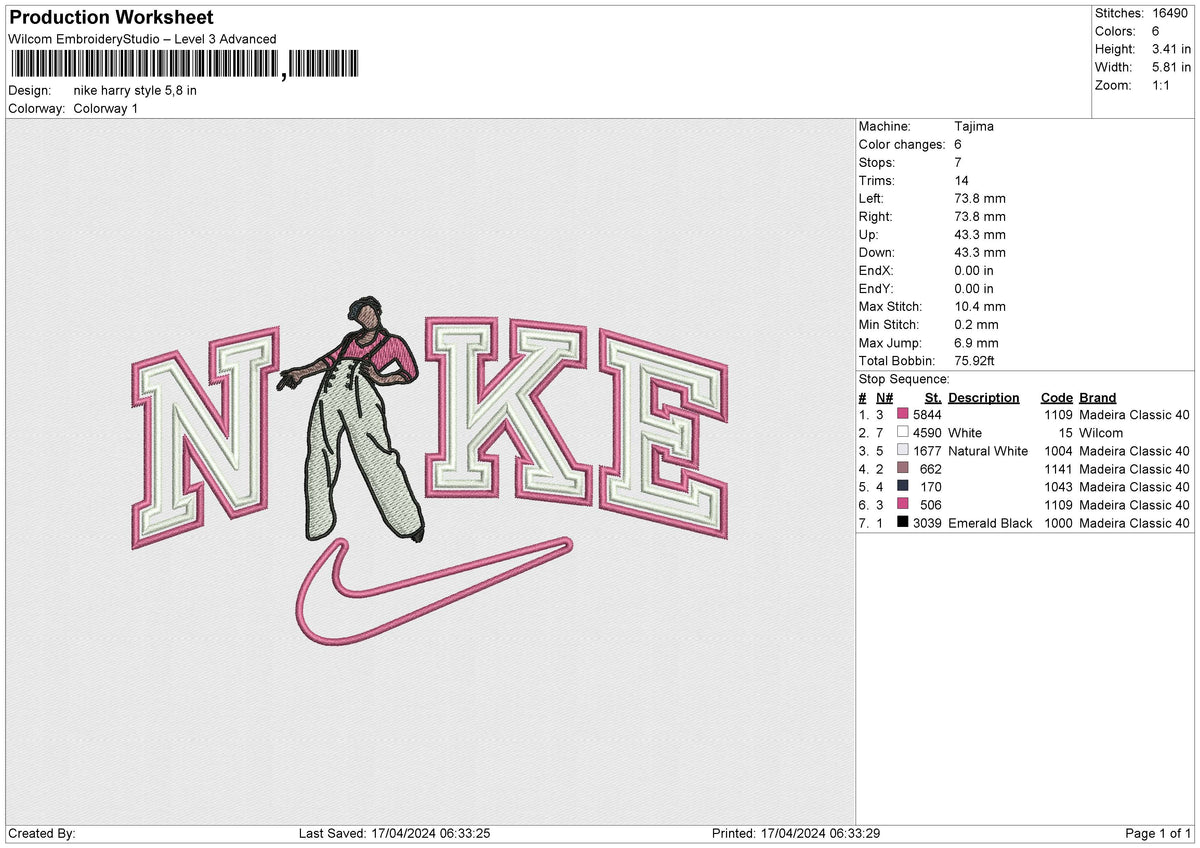Click the pink 5844 color swatch in stop 1
Screen dimensions: 1200x848
point(903,415)
